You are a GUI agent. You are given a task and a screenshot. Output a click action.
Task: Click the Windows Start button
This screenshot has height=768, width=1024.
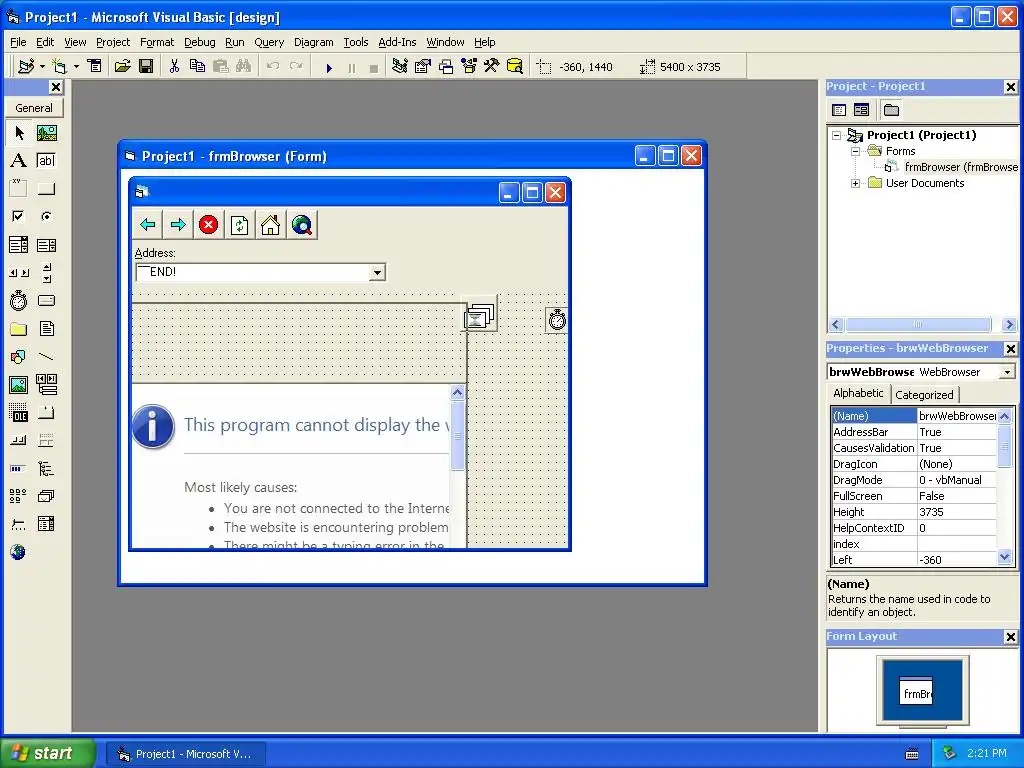pos(46,754)
